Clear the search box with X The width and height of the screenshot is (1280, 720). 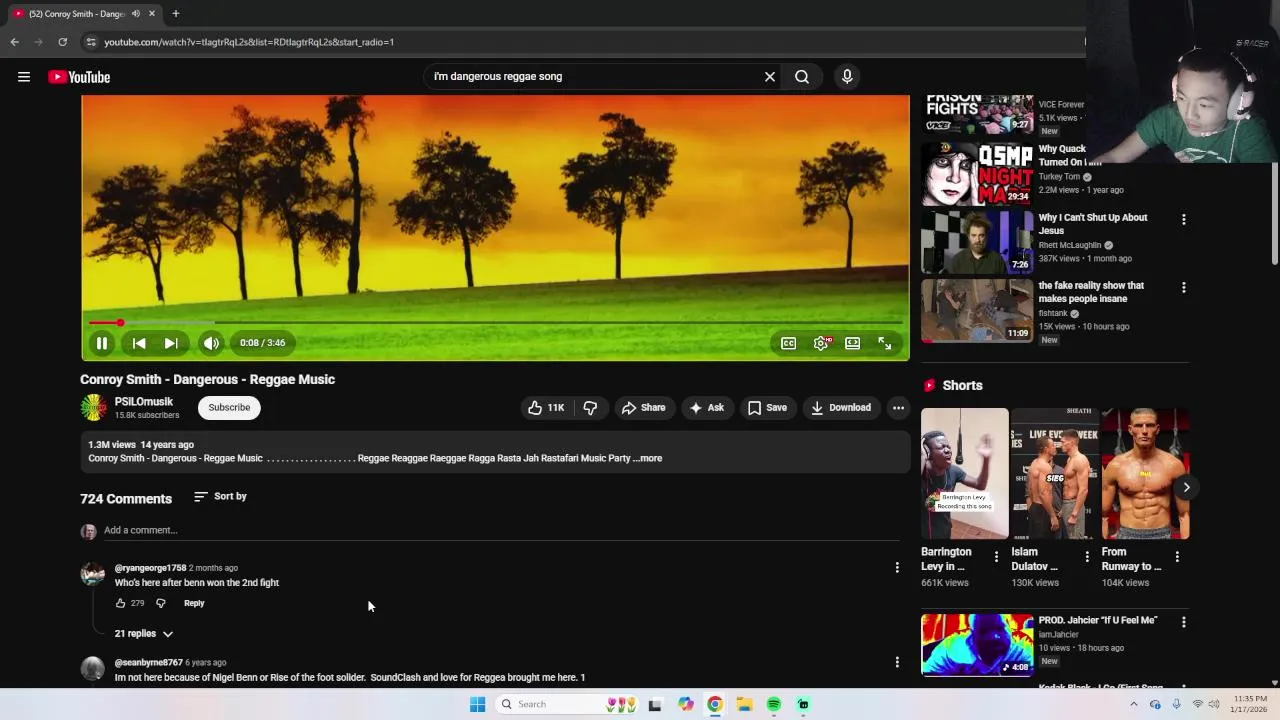click(770, 76)
